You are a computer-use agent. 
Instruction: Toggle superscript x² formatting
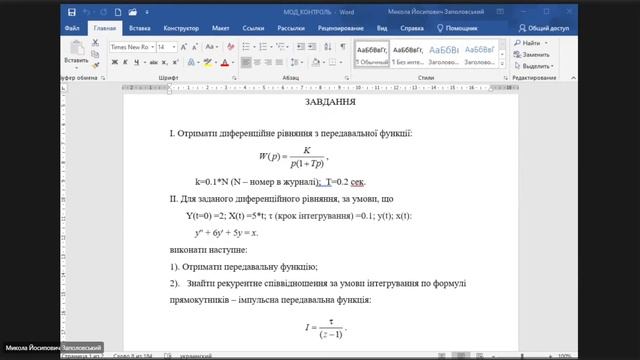[x=176, y=62]
